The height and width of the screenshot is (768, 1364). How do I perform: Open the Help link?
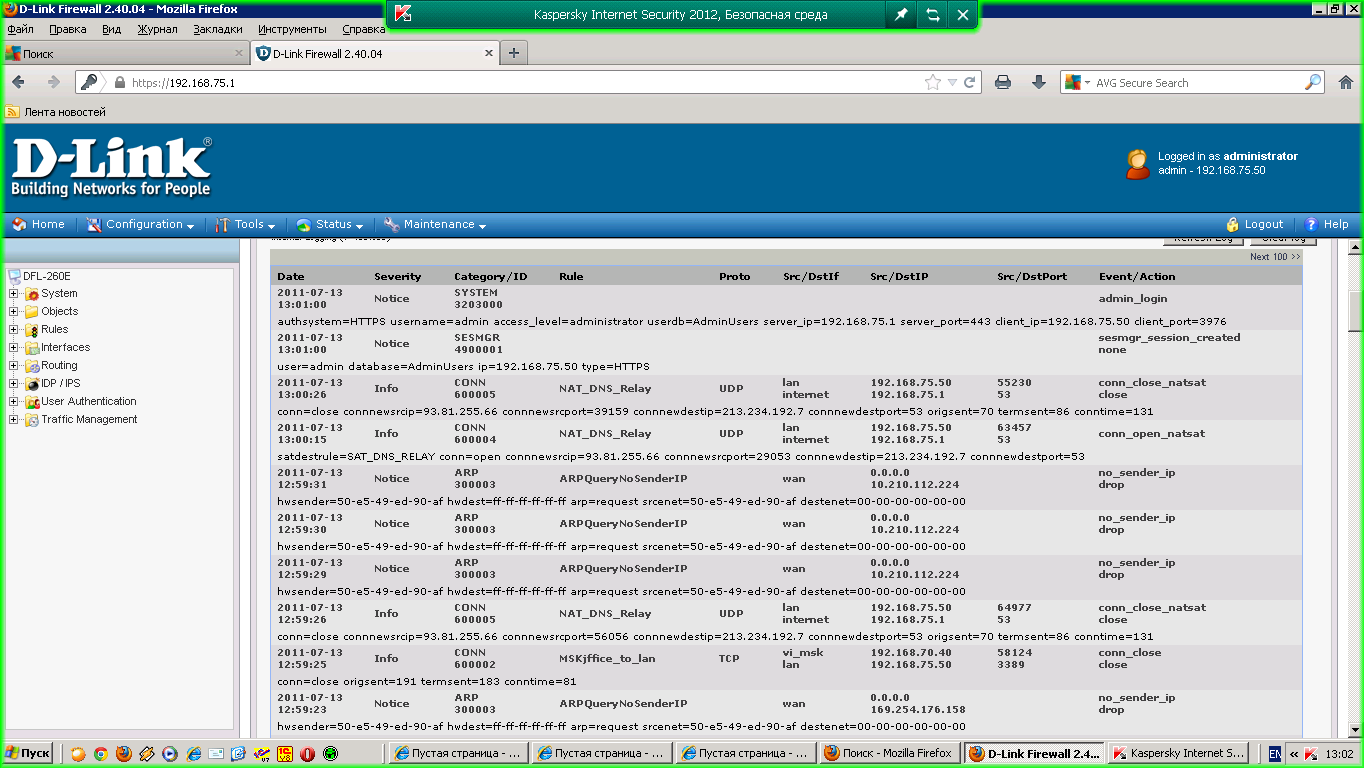coord(1328,225)
